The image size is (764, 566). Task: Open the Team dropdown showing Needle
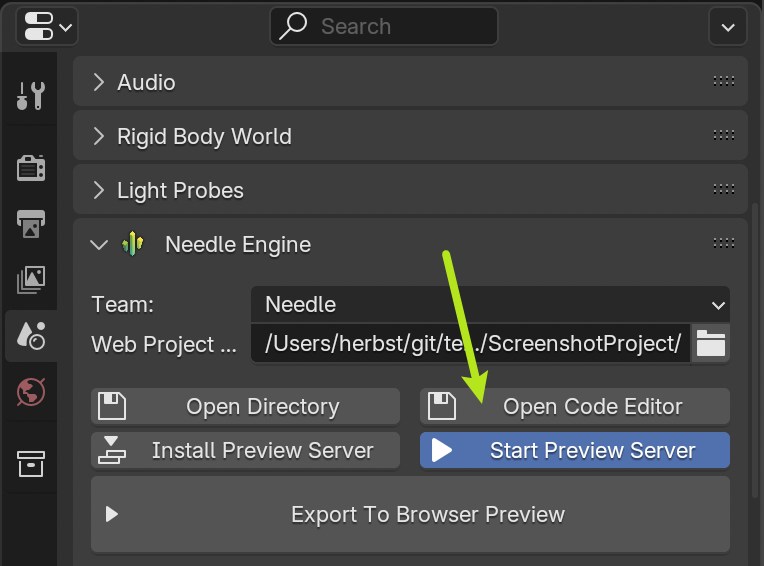click(490, 304)
